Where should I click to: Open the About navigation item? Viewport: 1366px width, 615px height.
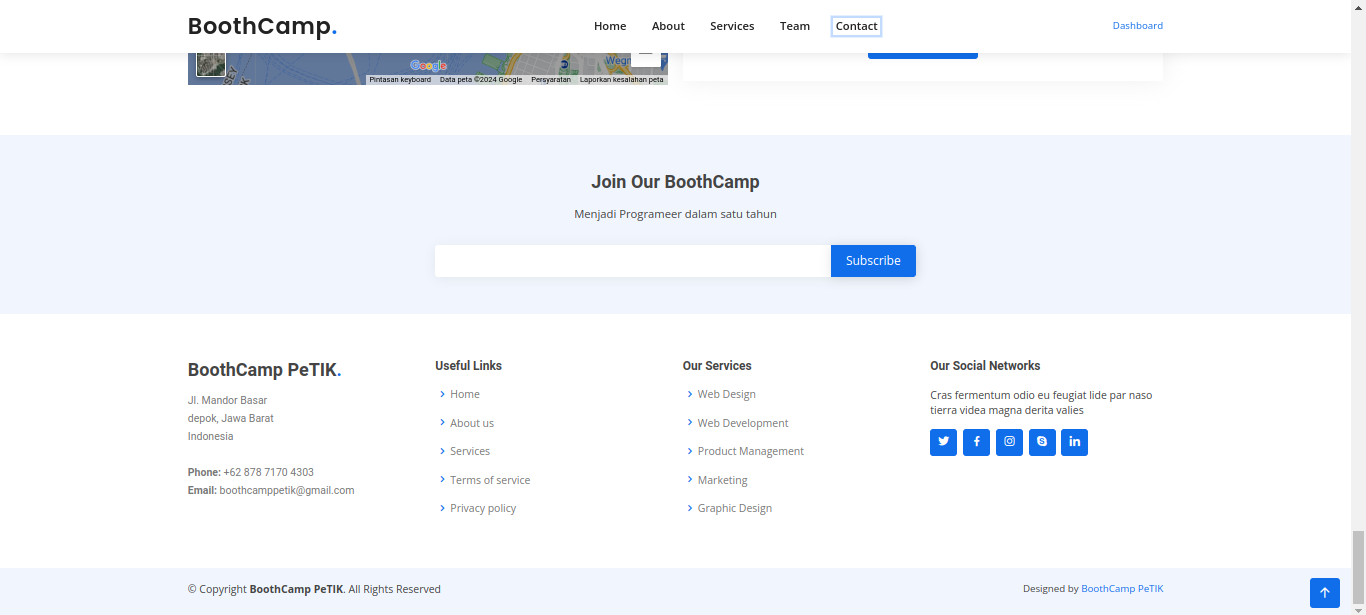668,26
